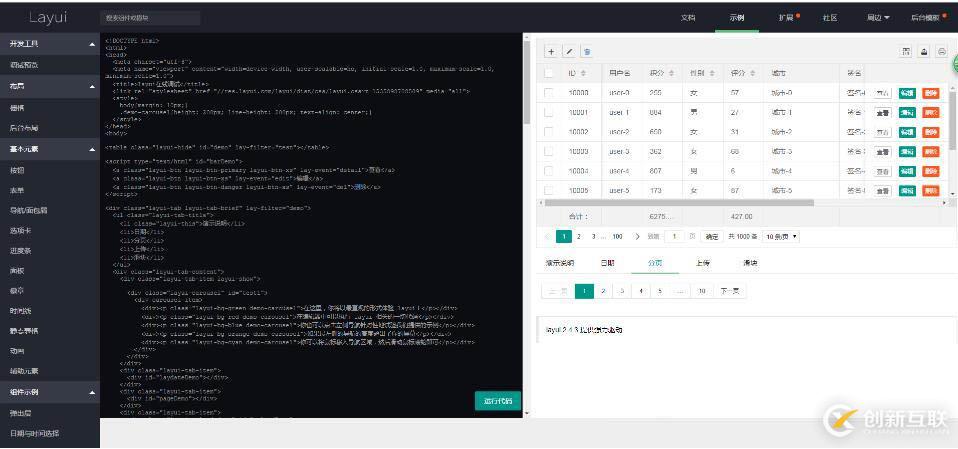
Task: Click the search components input field
Action: (x=150, y=18)
